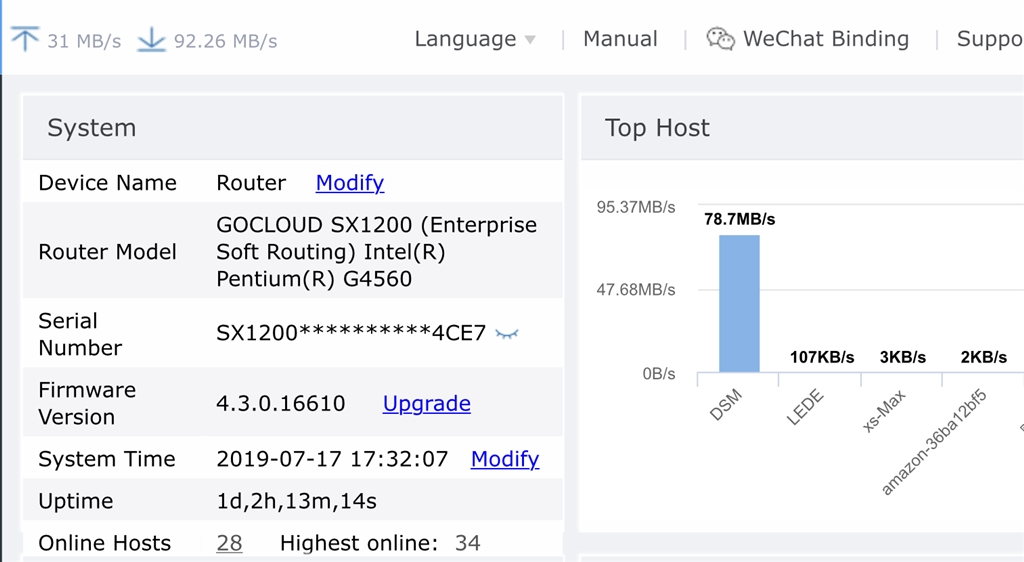Open the Language dropdown

pyautogui.click(x=465, y=39)
